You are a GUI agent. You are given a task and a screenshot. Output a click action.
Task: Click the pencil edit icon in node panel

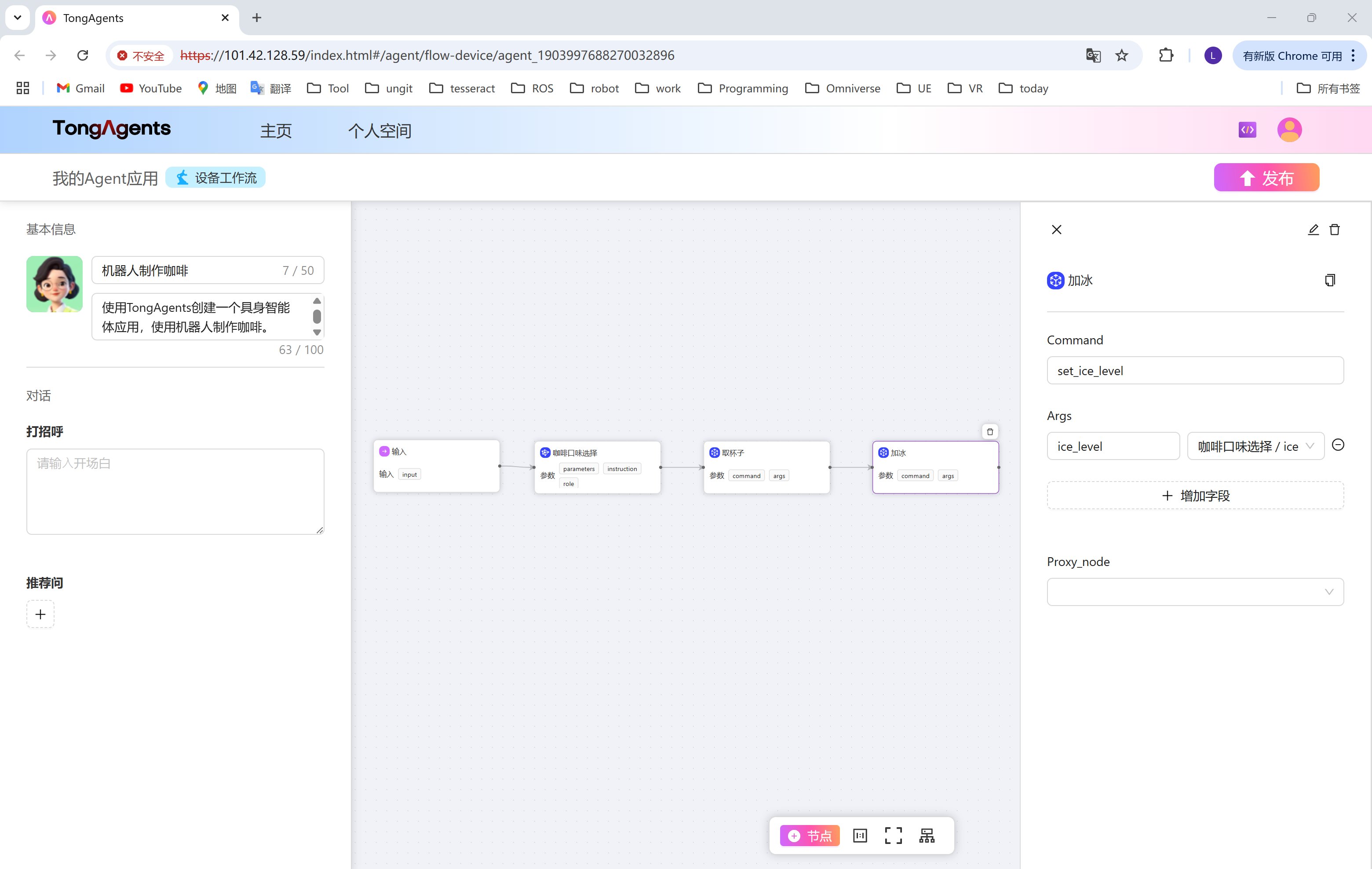point(1313,230)
